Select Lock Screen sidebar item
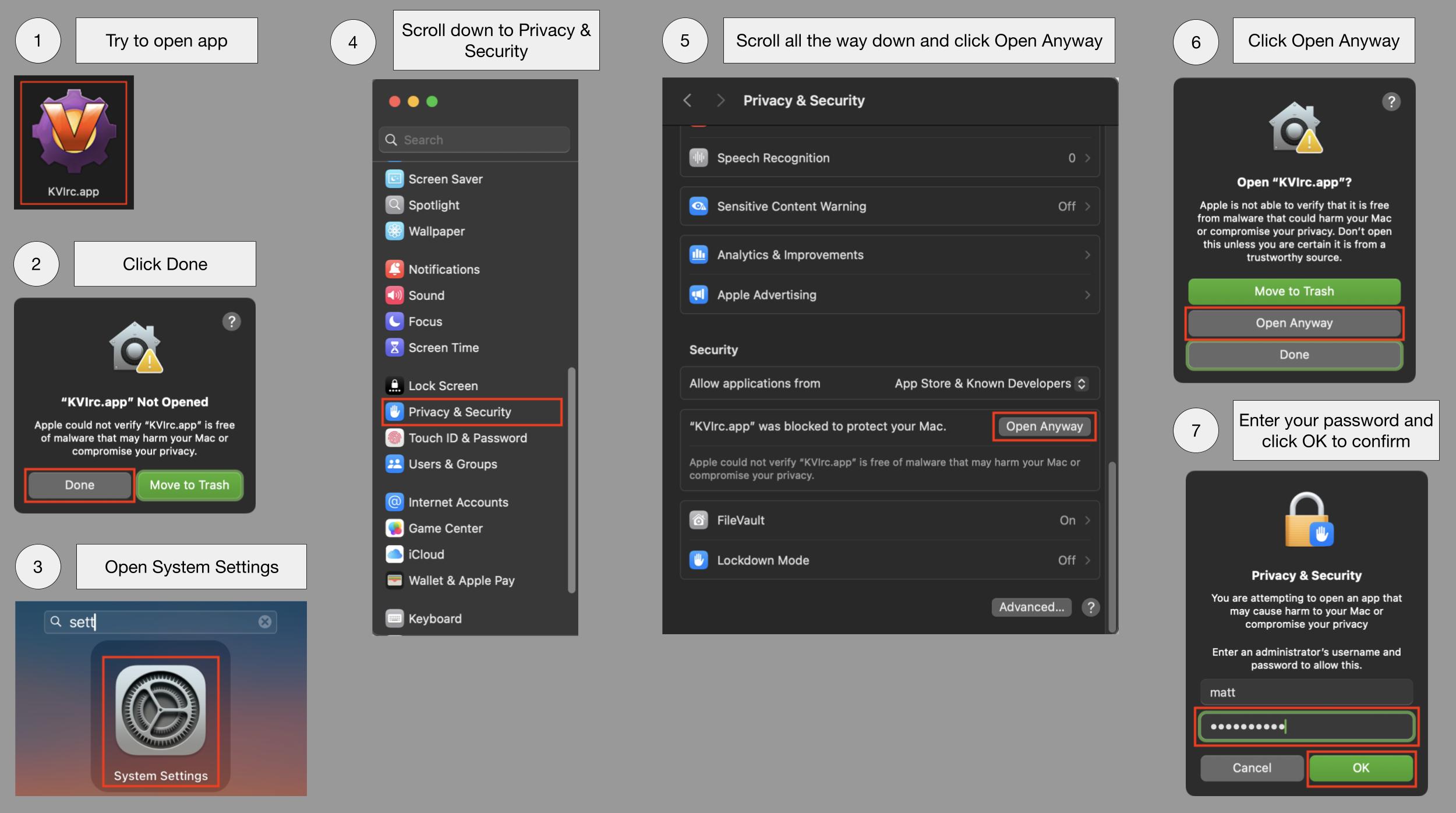Viewport: 1456px width, 813px height. click(x=472, y=386)
